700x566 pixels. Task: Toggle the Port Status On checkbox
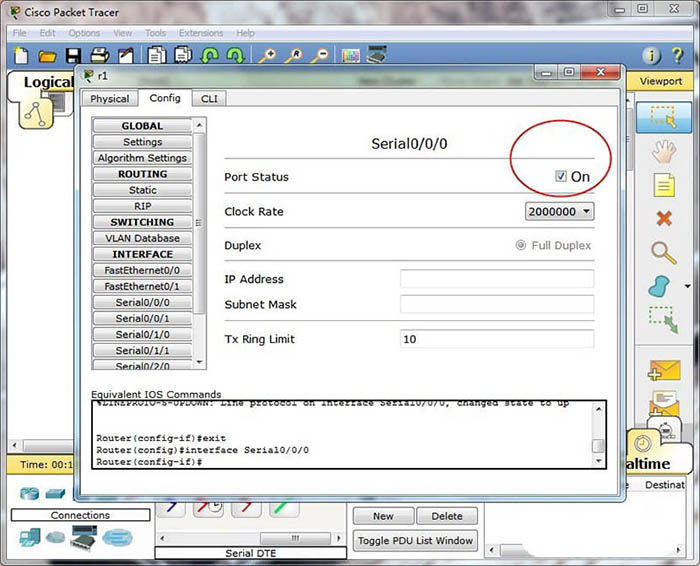[561, 176]
